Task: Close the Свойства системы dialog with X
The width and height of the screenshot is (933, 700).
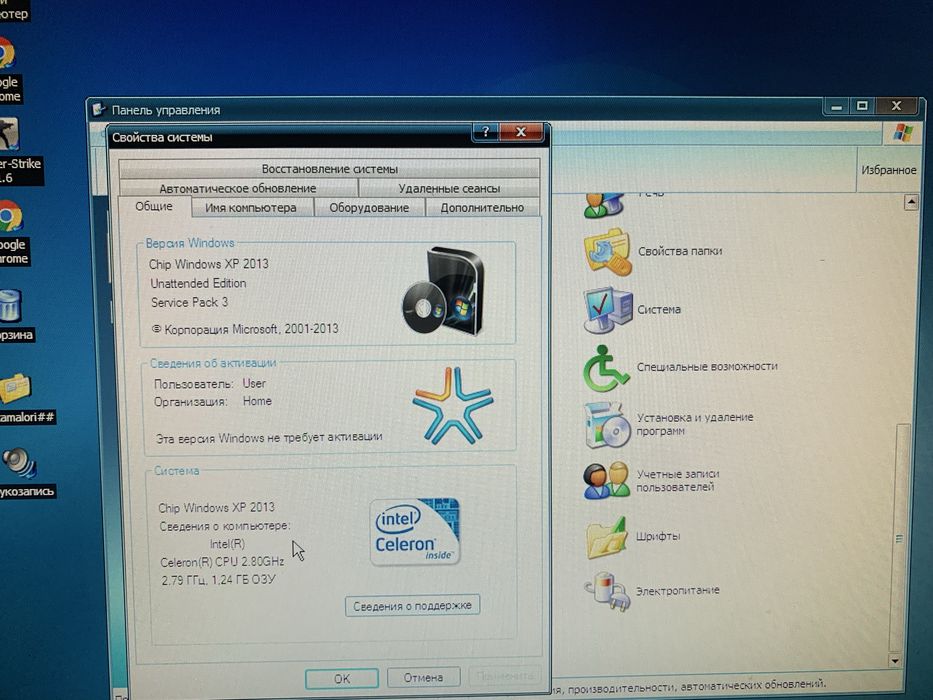Action: click(521, 132)
